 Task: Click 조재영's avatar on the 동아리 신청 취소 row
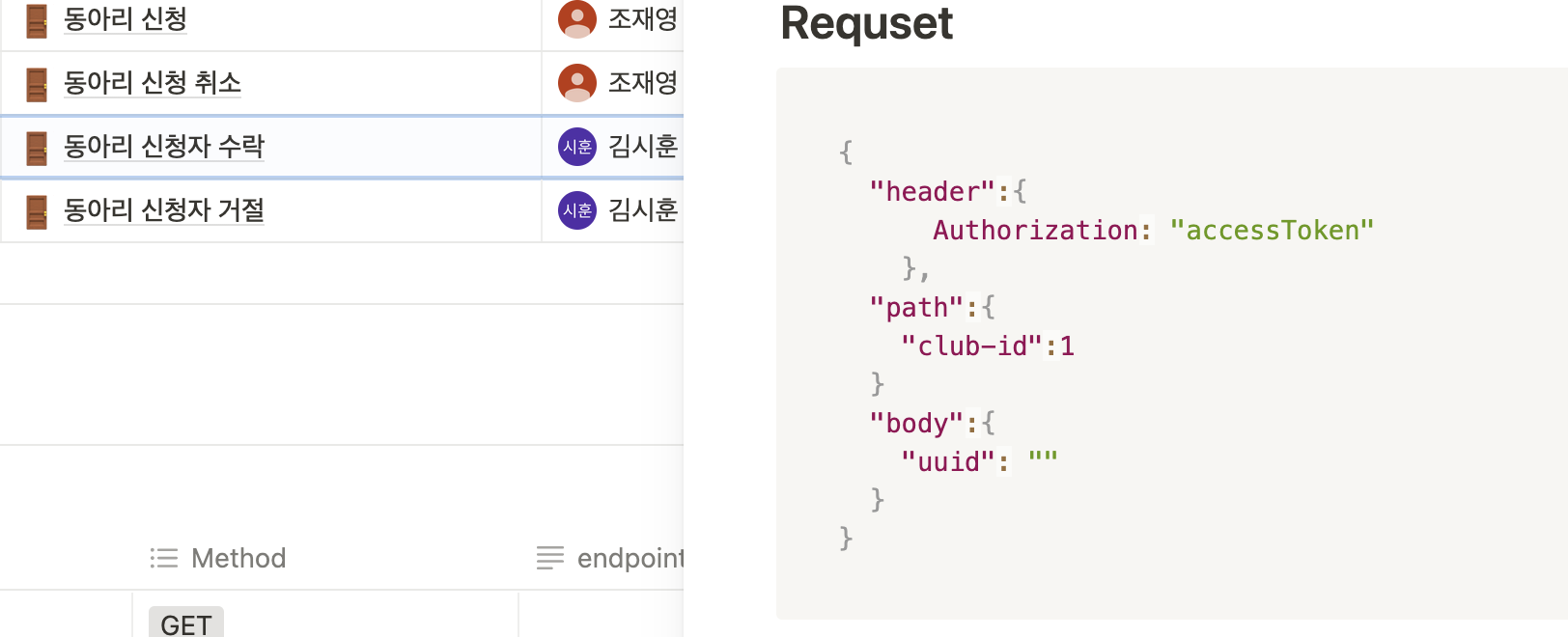point(576,82)
